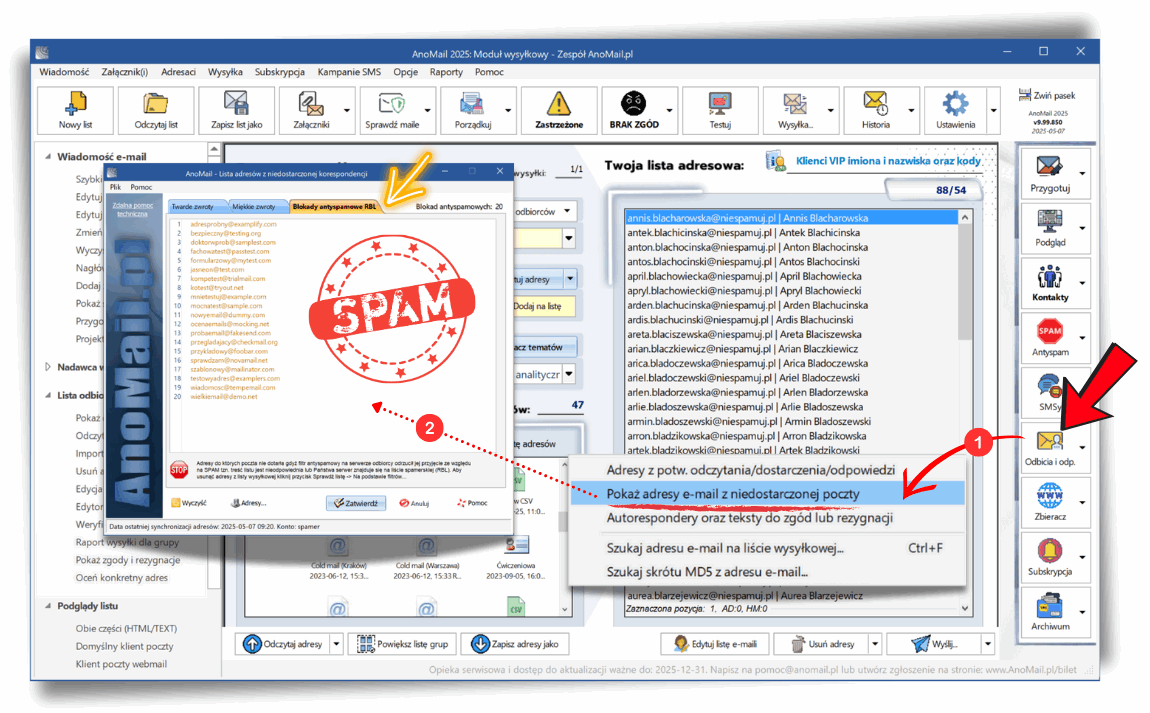Click the address list vertical scrollbar
Screen dimensions: 1150x713
965,413
